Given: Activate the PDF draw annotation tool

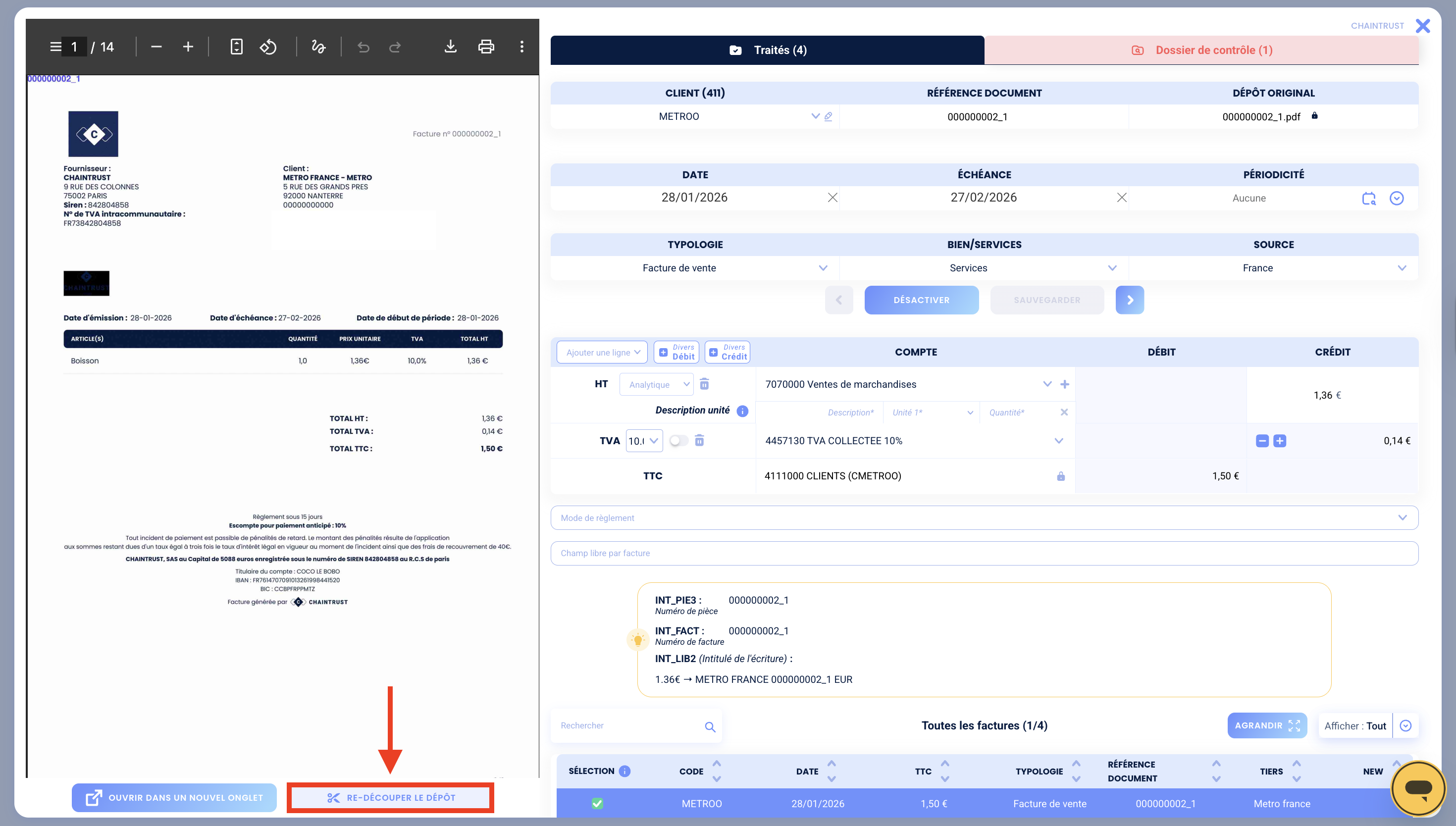Looking at the screenshot, I should 319,47.
